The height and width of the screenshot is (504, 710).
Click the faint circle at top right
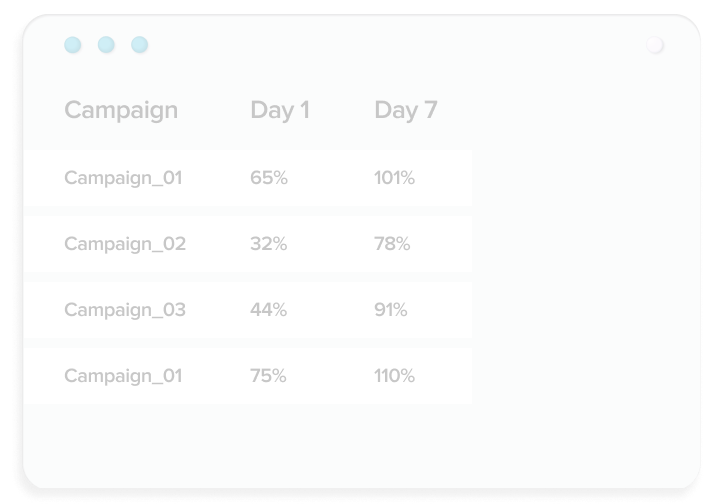[655, 45]
